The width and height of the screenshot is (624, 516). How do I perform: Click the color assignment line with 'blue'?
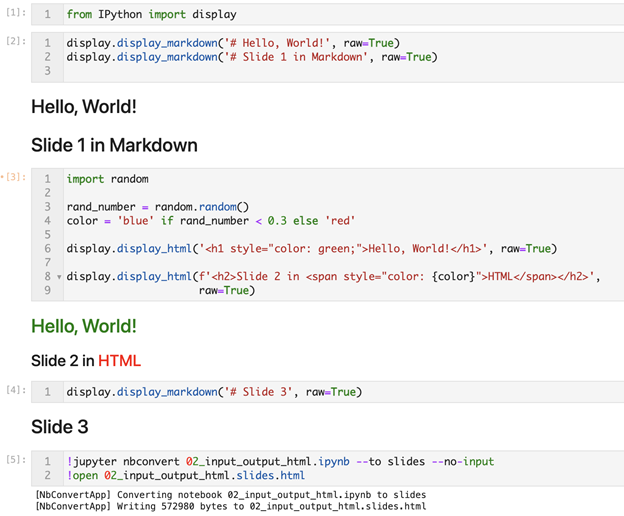coord(211,221)
